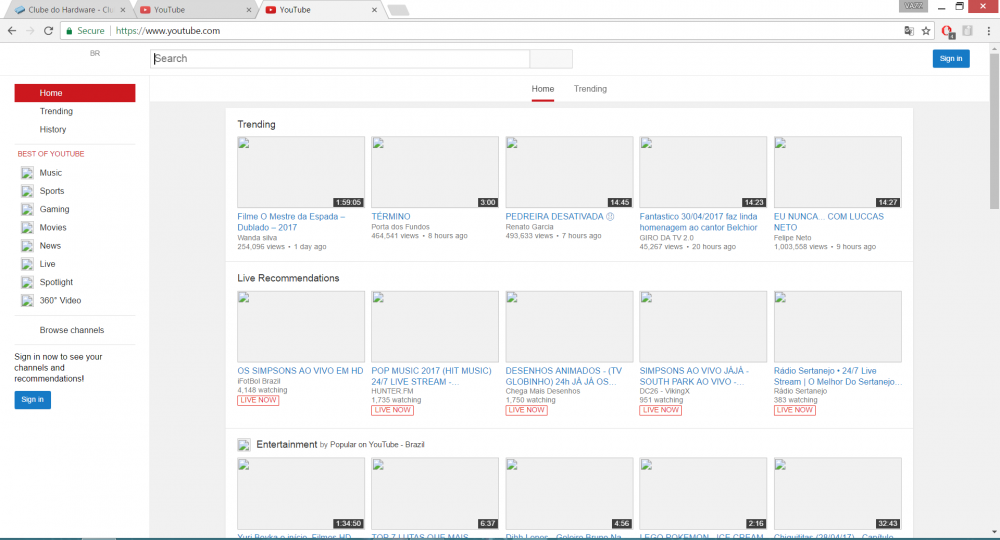Click the address bar URL

tap(168, 31)
